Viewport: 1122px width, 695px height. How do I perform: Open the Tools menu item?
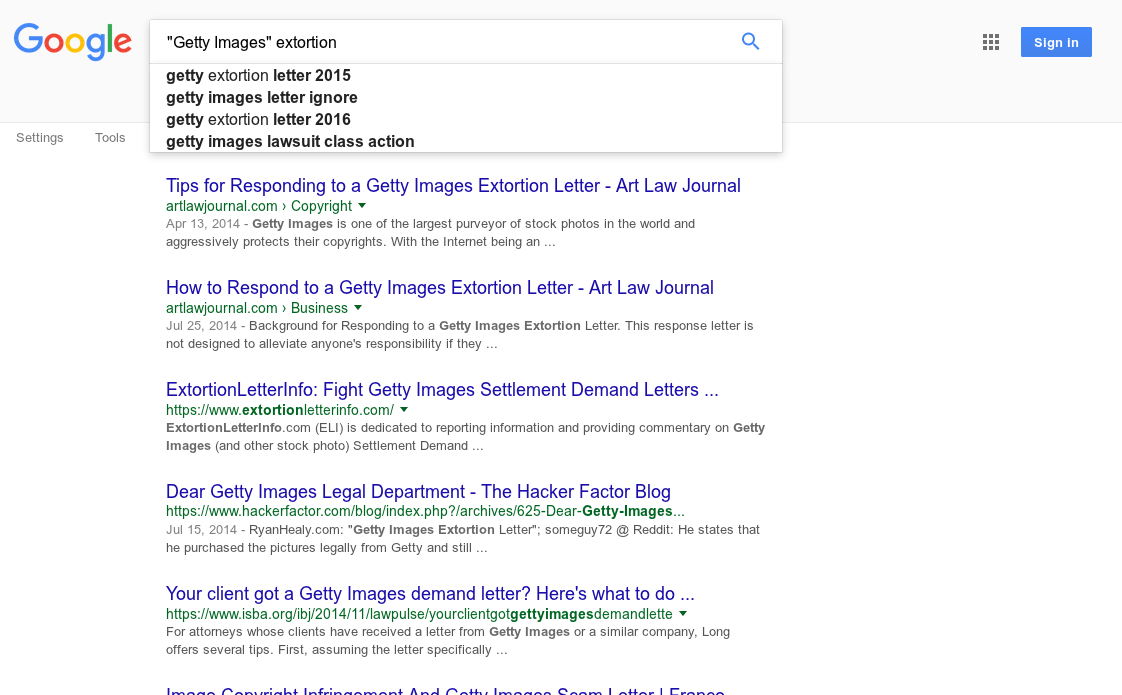pyautogui.click(x=110, y=138)
